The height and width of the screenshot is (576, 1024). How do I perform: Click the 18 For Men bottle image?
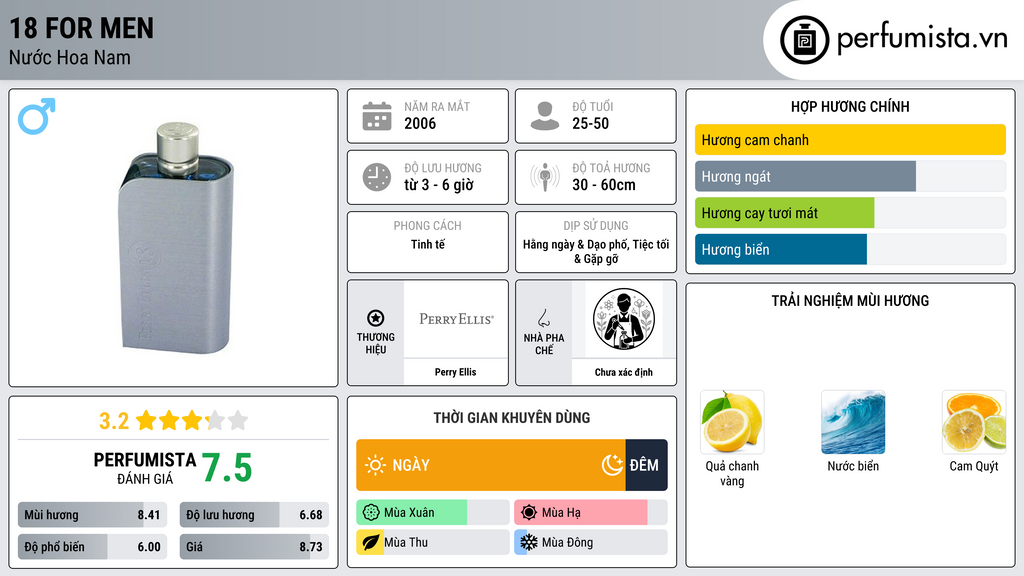(176, 238)
